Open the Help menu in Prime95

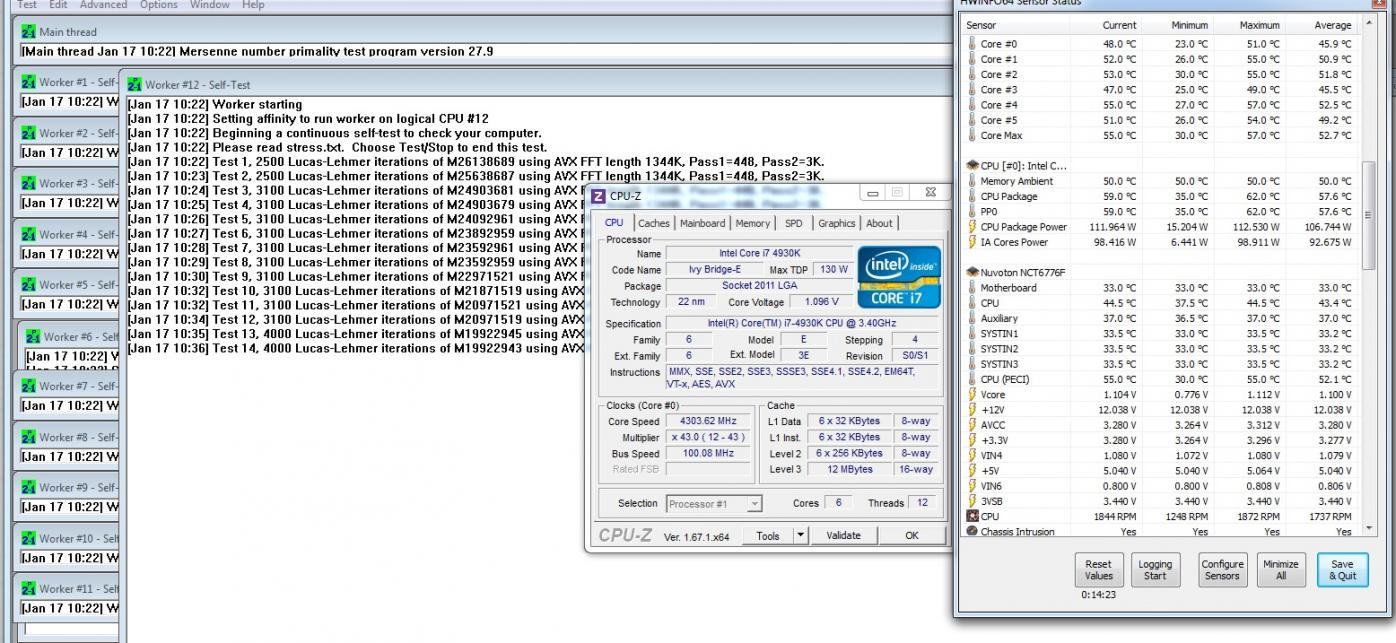[x=253, y=5]
